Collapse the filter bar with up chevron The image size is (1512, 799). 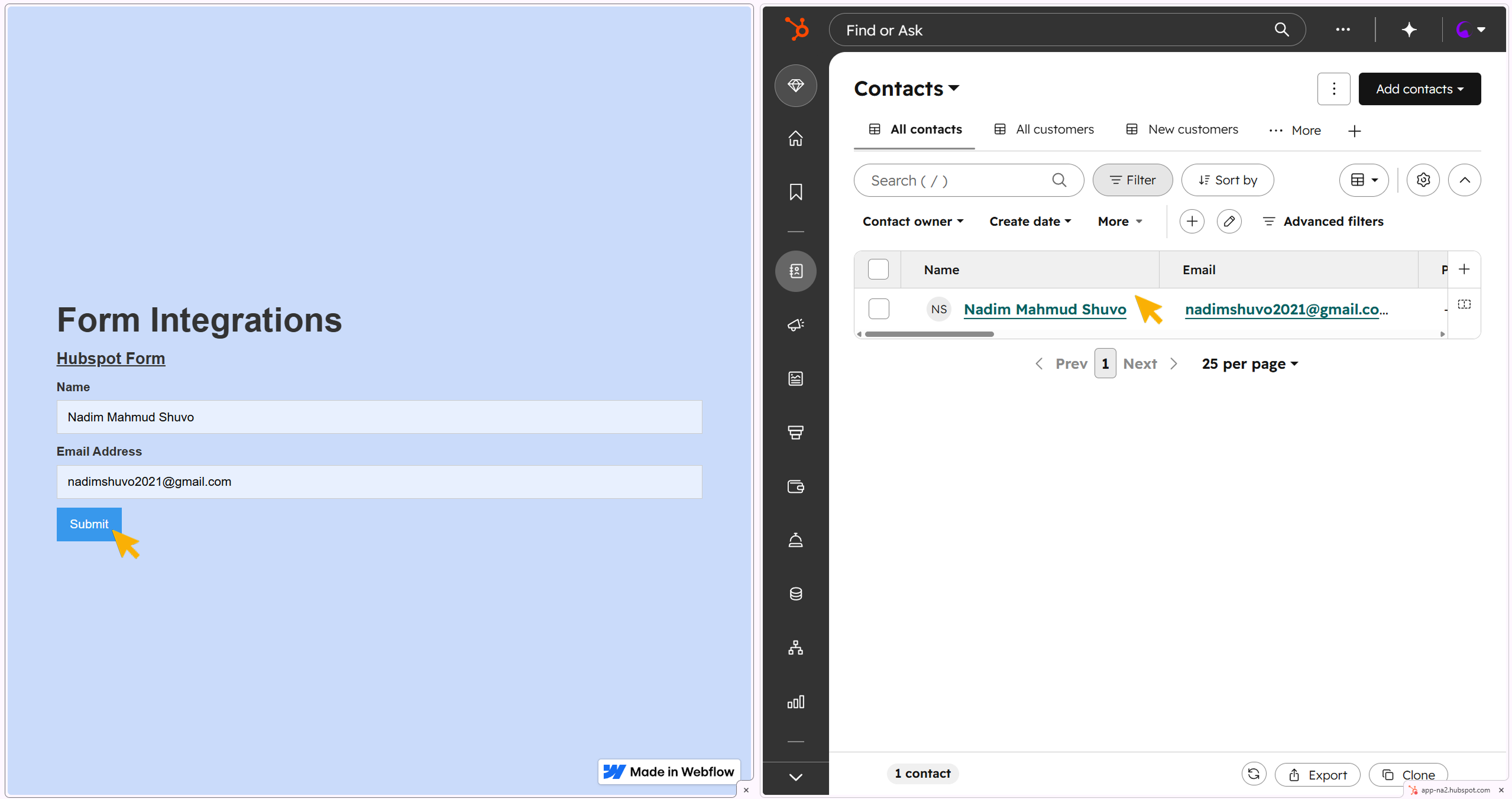1464,180
